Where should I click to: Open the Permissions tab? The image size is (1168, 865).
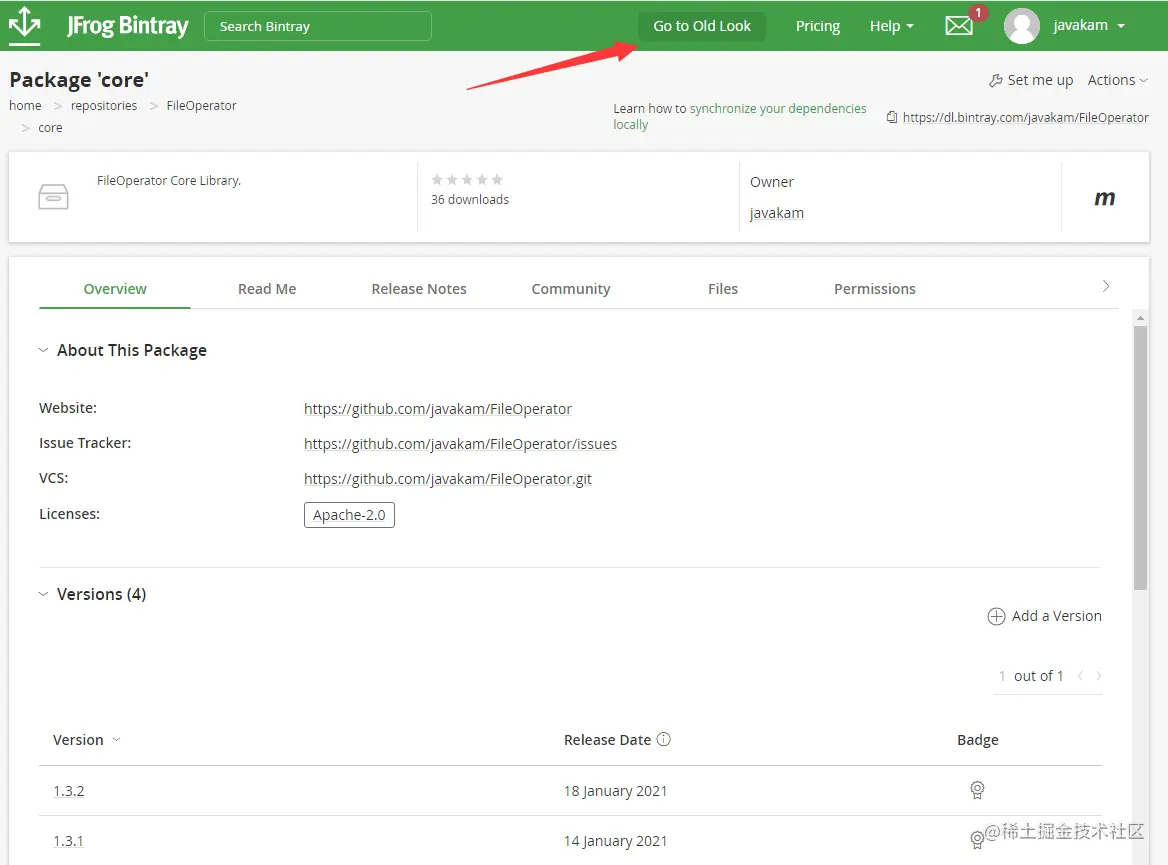pyautogui.click(x=875, y=288)
